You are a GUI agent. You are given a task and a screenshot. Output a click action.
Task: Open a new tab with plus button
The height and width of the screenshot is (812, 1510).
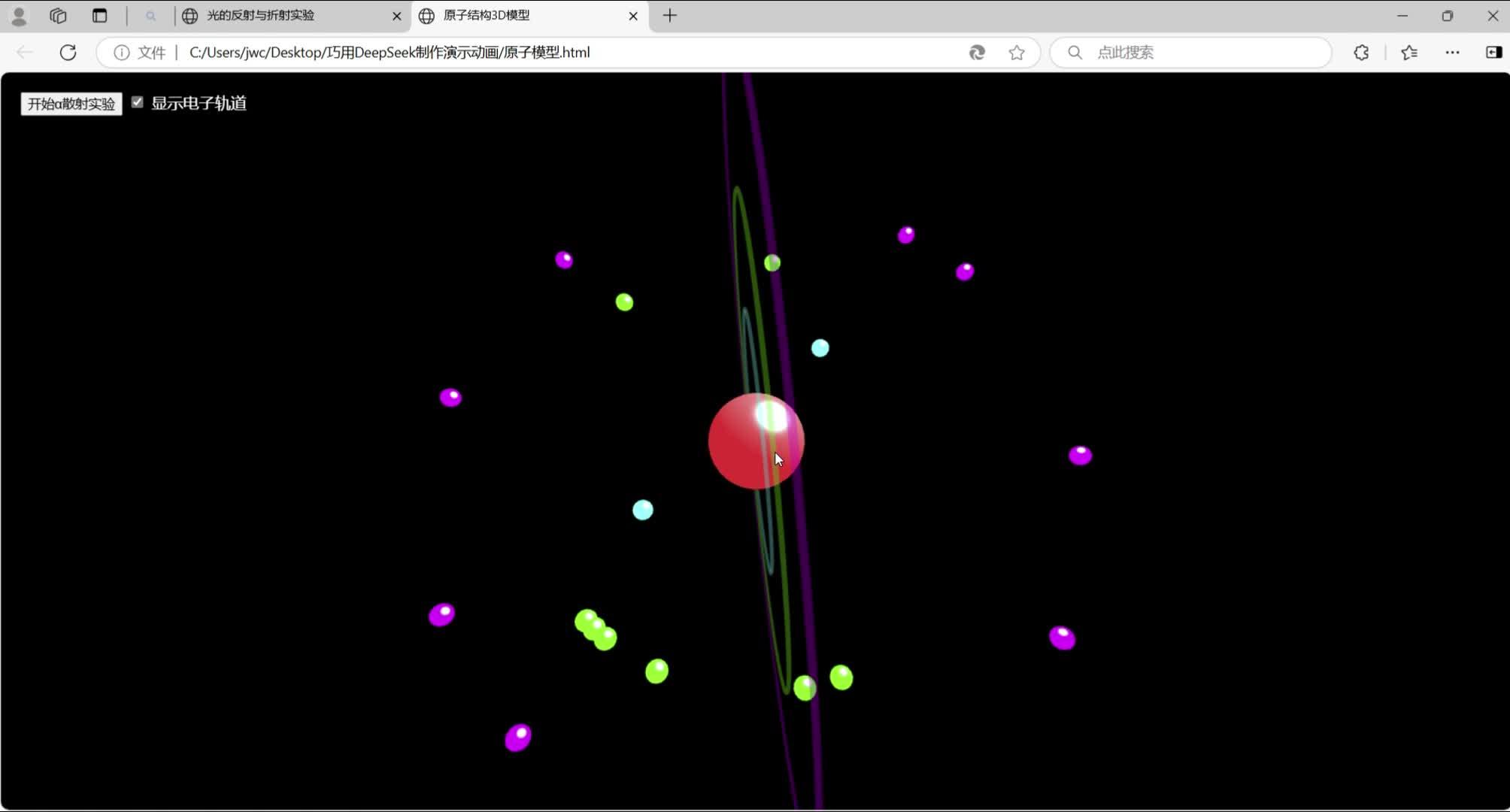pos(670,16)
